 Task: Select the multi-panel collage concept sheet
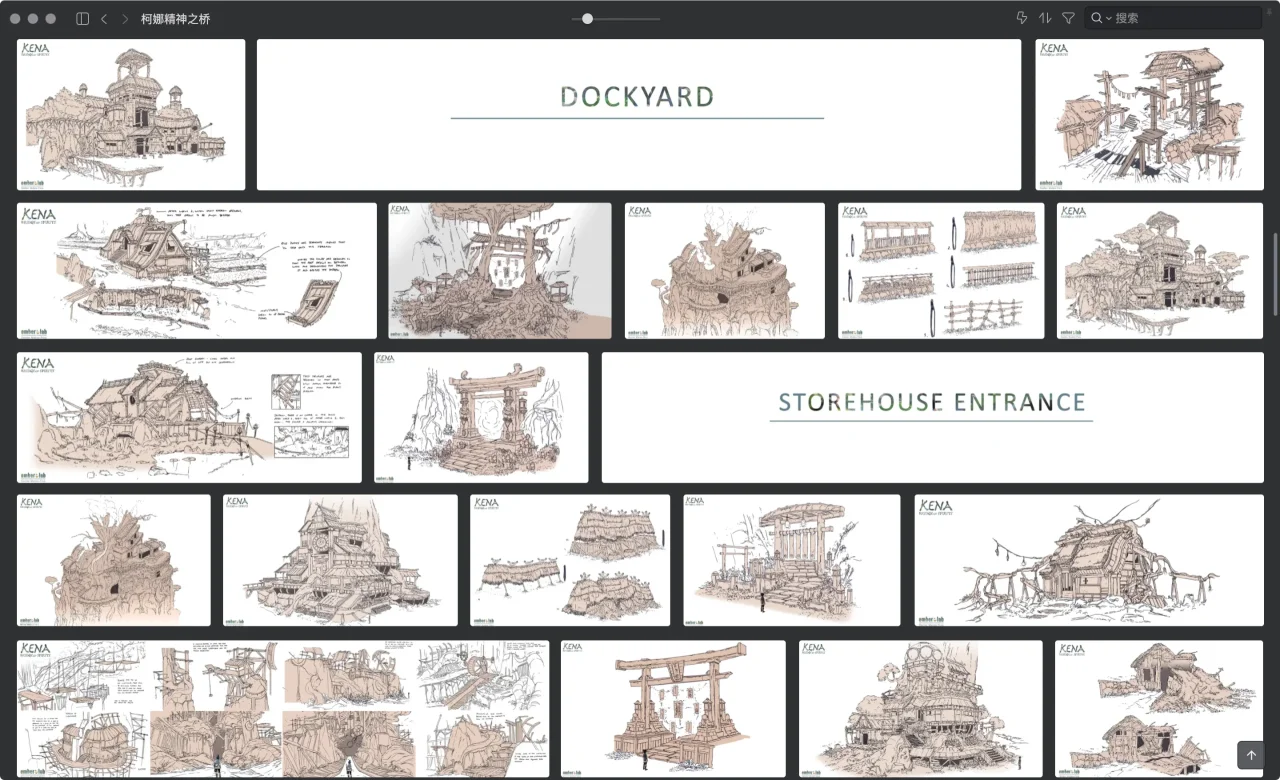click(x=283, y=709)
